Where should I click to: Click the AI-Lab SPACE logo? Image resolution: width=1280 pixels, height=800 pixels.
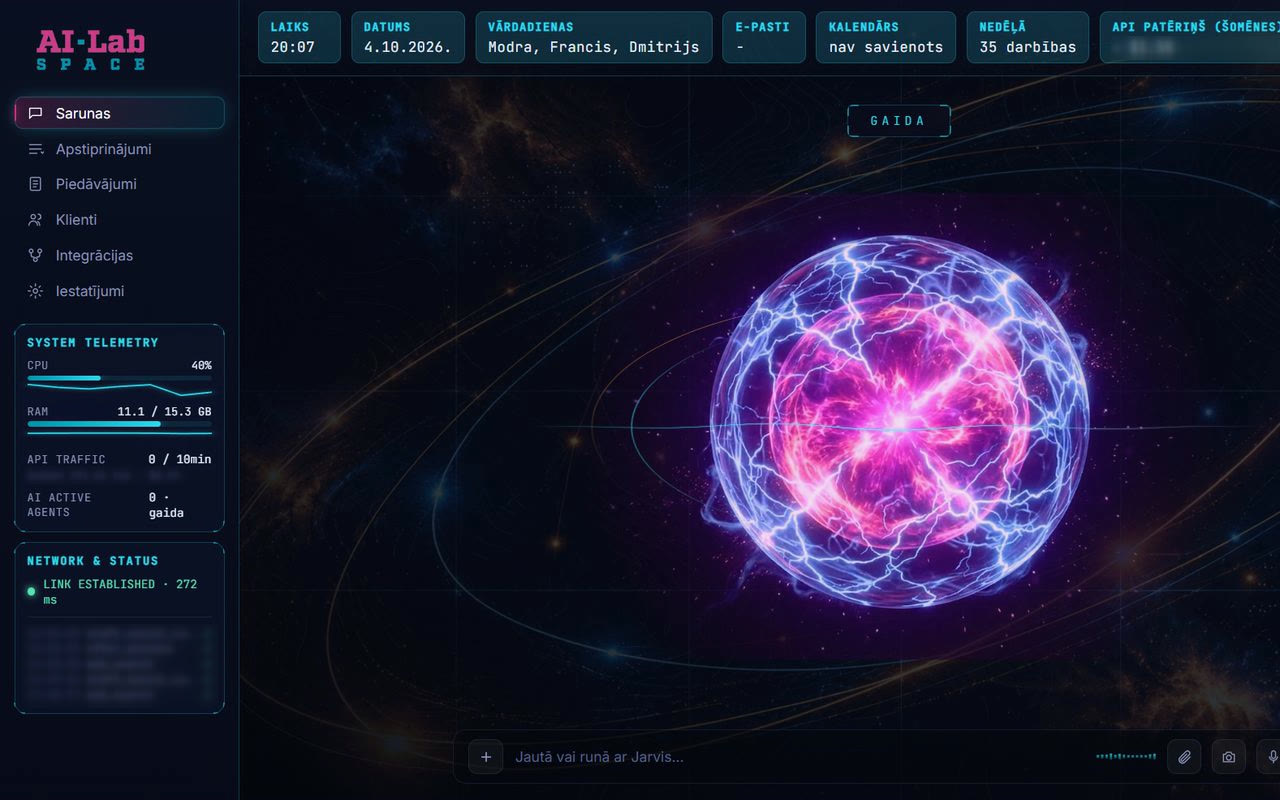coord(91,50)
